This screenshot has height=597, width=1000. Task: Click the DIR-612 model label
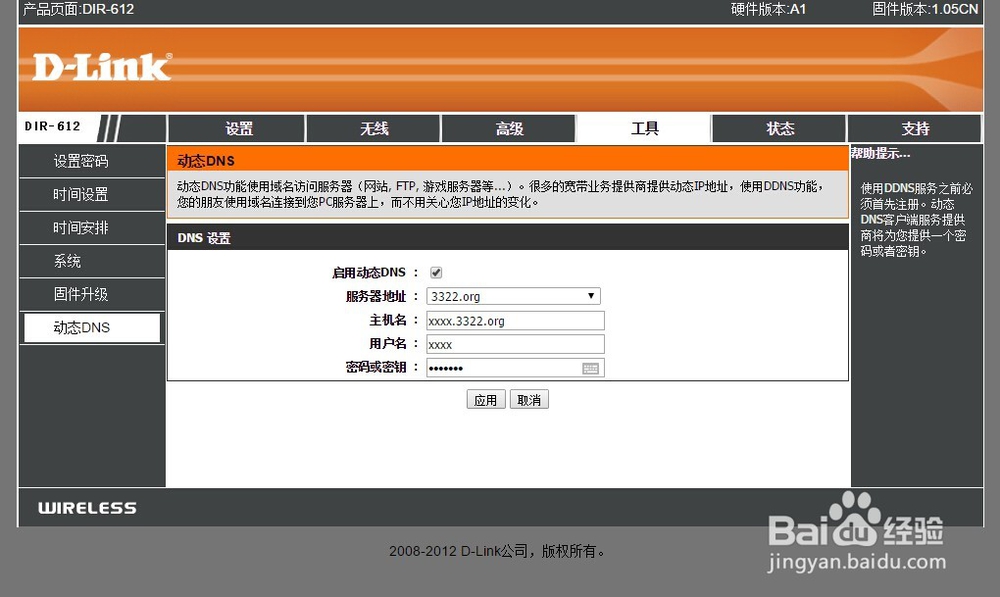click(x=52, y=126)
